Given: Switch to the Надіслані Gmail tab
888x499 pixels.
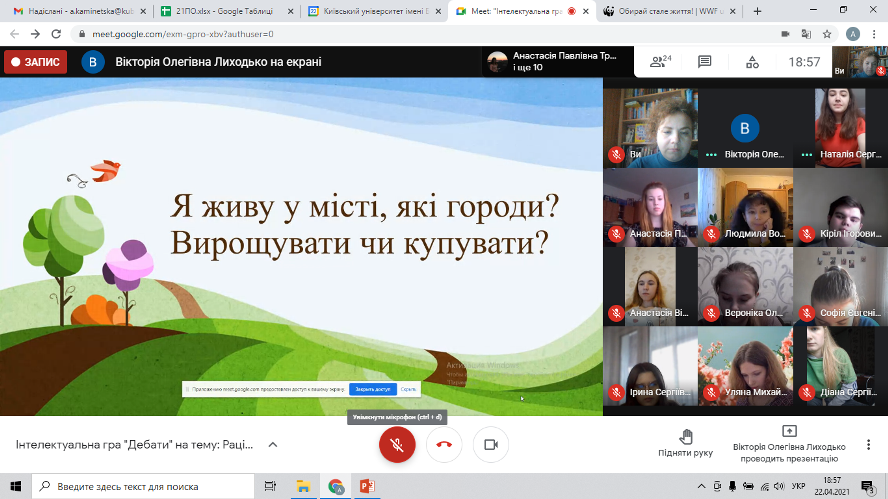Looking at the screenshot, I should (x=70, y=10).
